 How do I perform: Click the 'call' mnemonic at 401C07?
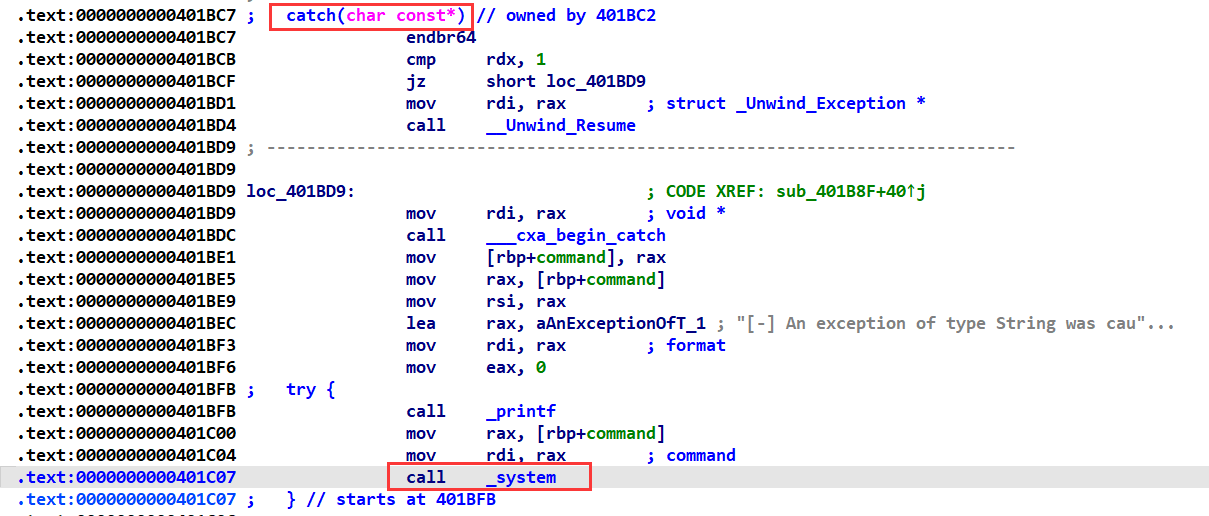[x=426, y=478]
